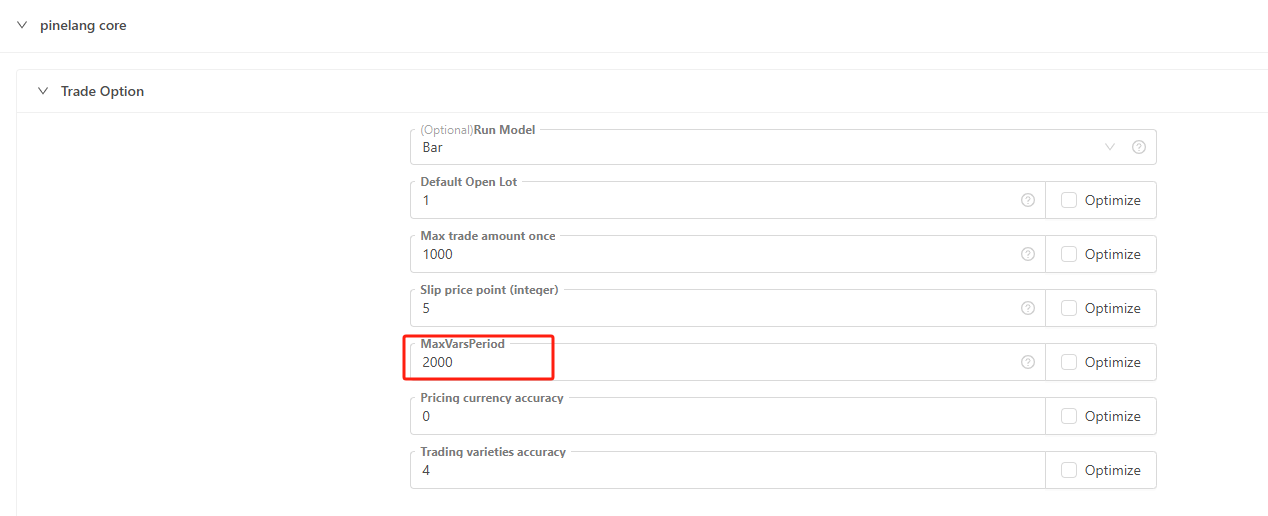Collapse the Trade Option panel

(x=42, y=91)
